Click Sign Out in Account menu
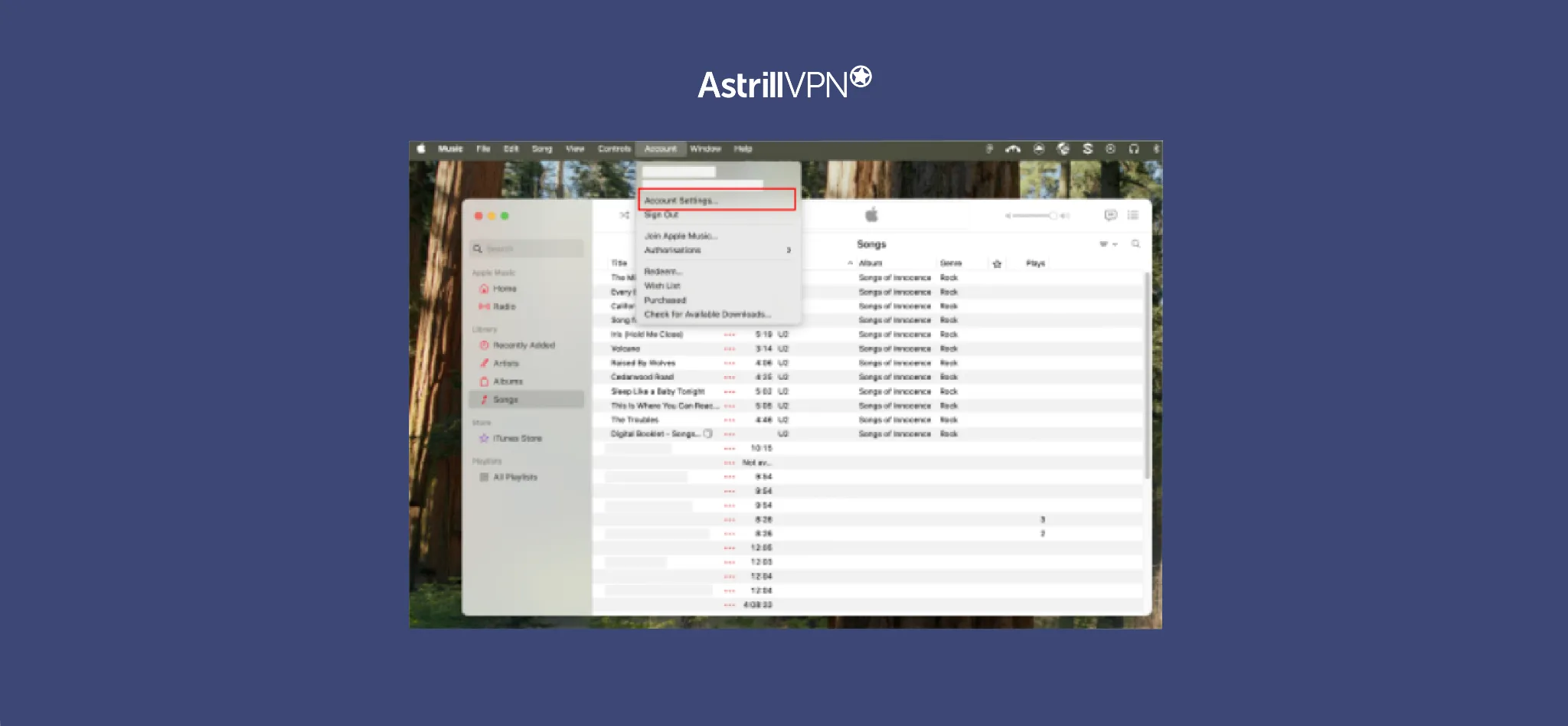Screen dimensions: 1568x726 (x=661, y=215)
